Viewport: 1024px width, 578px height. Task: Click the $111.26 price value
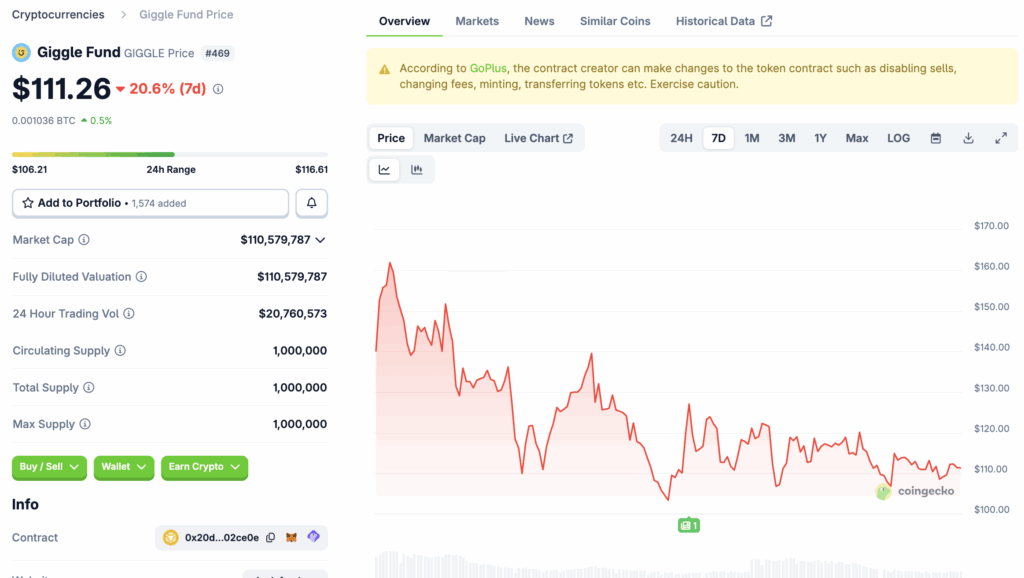(x=61, y=89)
